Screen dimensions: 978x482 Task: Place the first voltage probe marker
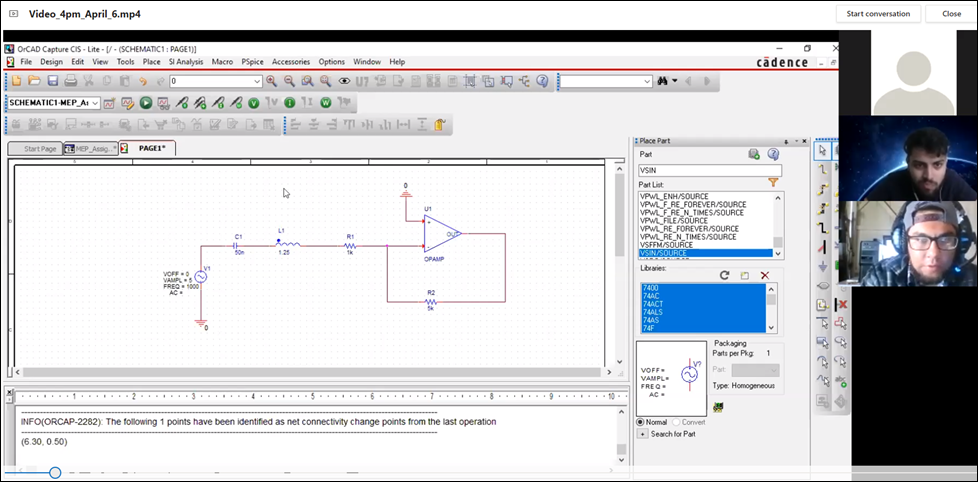coord(182,103)
